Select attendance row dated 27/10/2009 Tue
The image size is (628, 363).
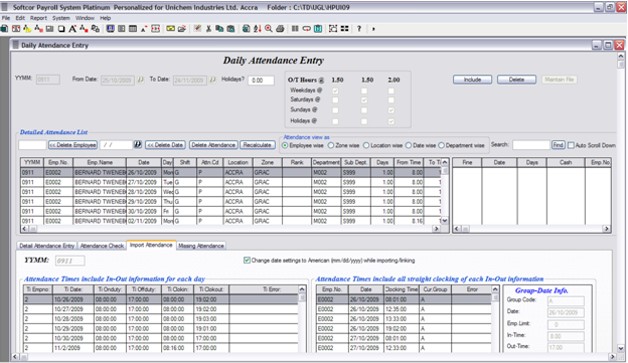coord(231,182)
